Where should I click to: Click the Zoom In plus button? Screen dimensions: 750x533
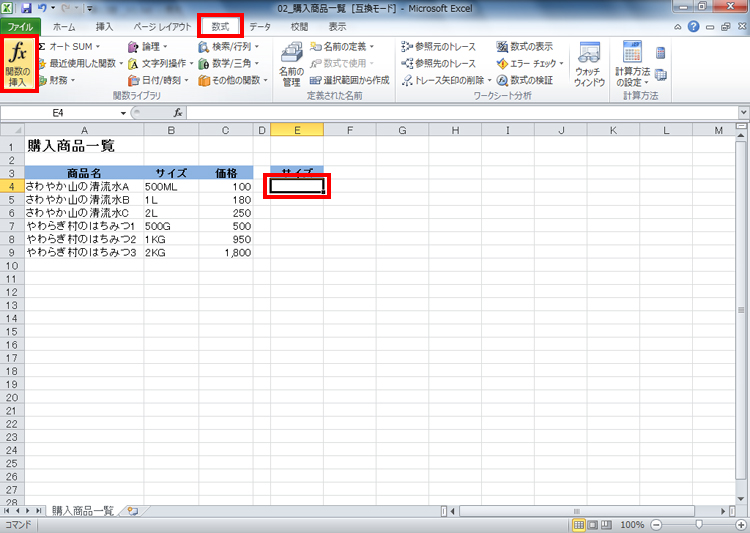[741, 525]
